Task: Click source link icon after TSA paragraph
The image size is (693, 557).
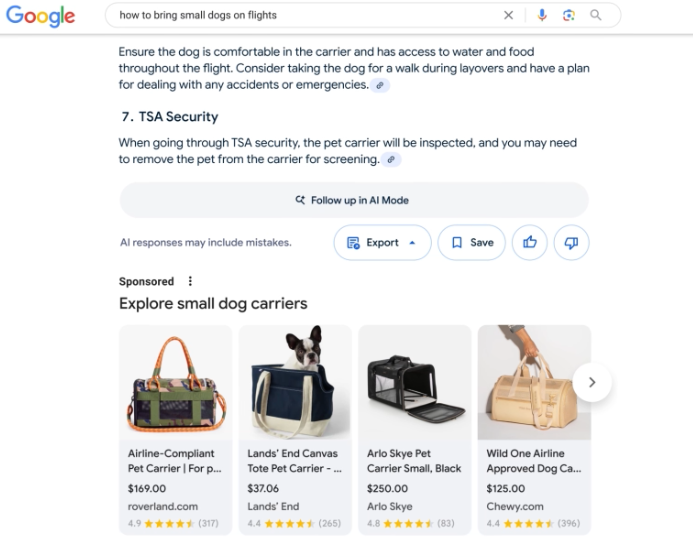Action: [392, 160]
